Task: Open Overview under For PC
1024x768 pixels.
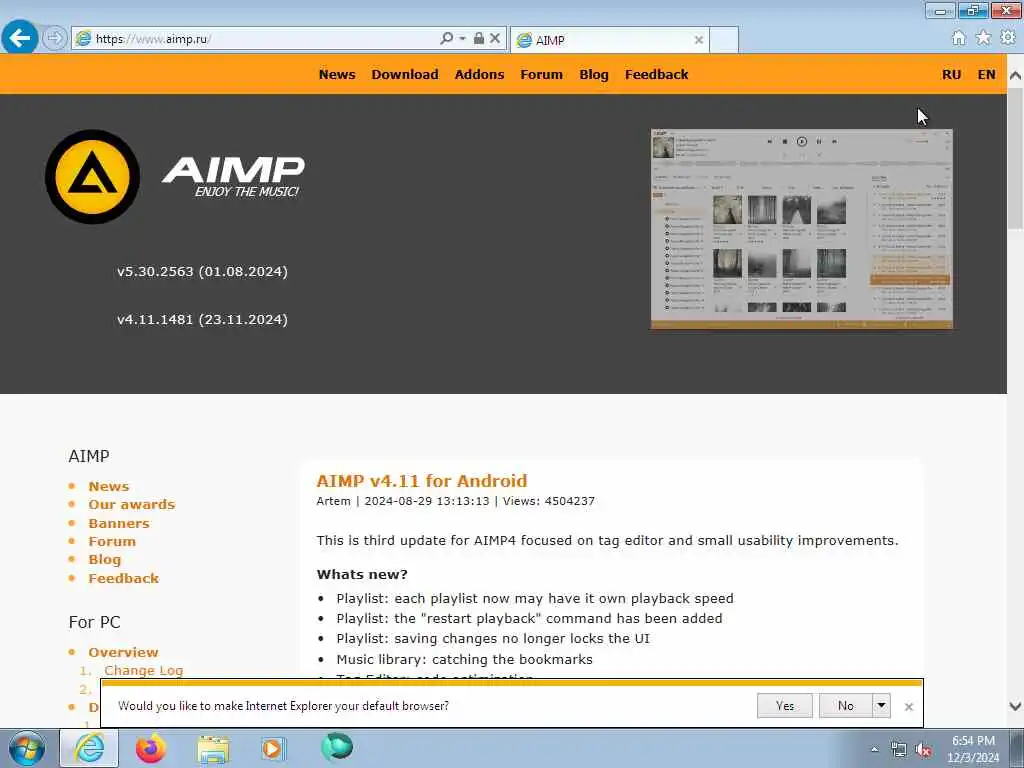Action: 123,652
